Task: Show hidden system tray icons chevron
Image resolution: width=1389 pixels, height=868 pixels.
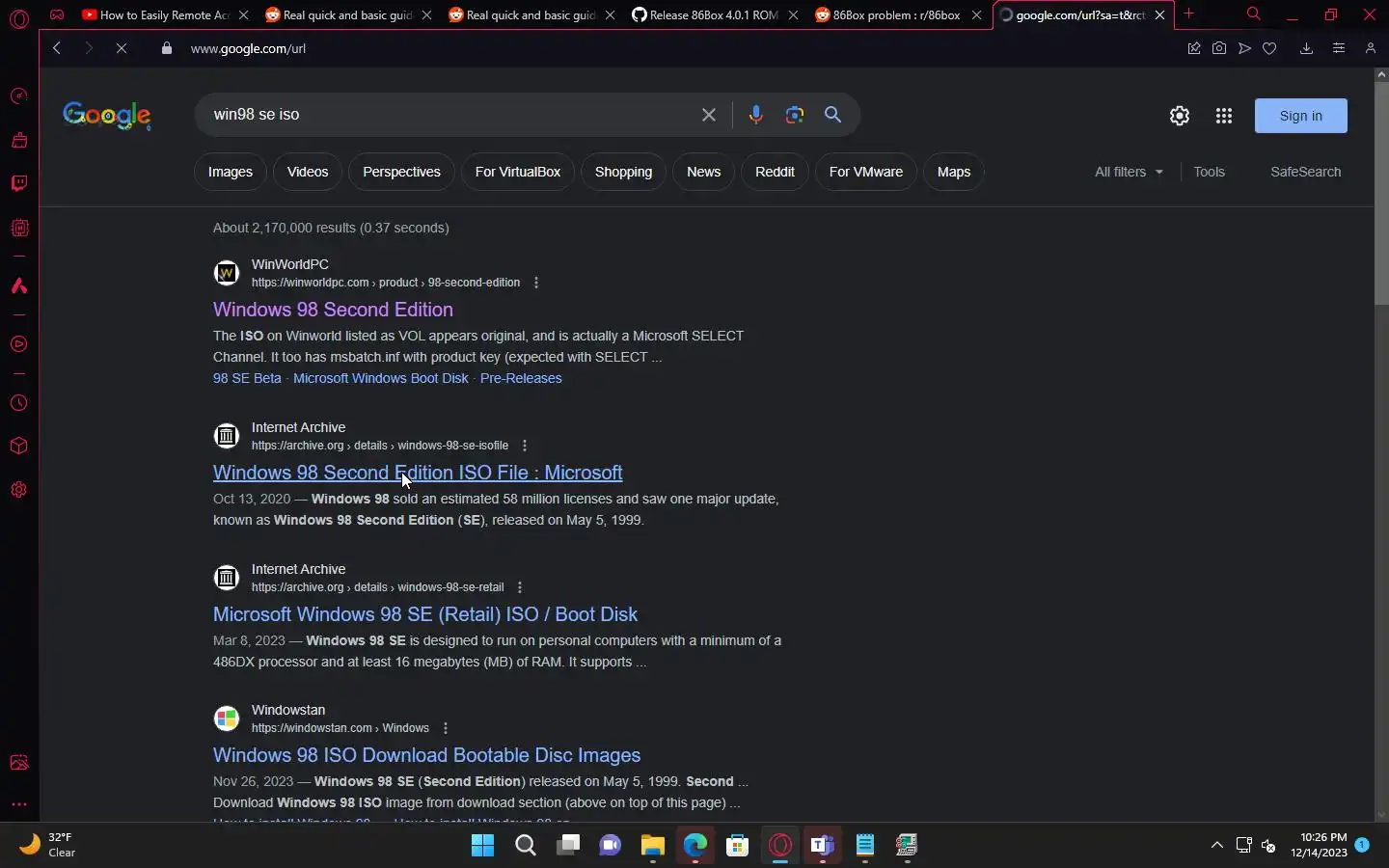Action: point(1217,846)
